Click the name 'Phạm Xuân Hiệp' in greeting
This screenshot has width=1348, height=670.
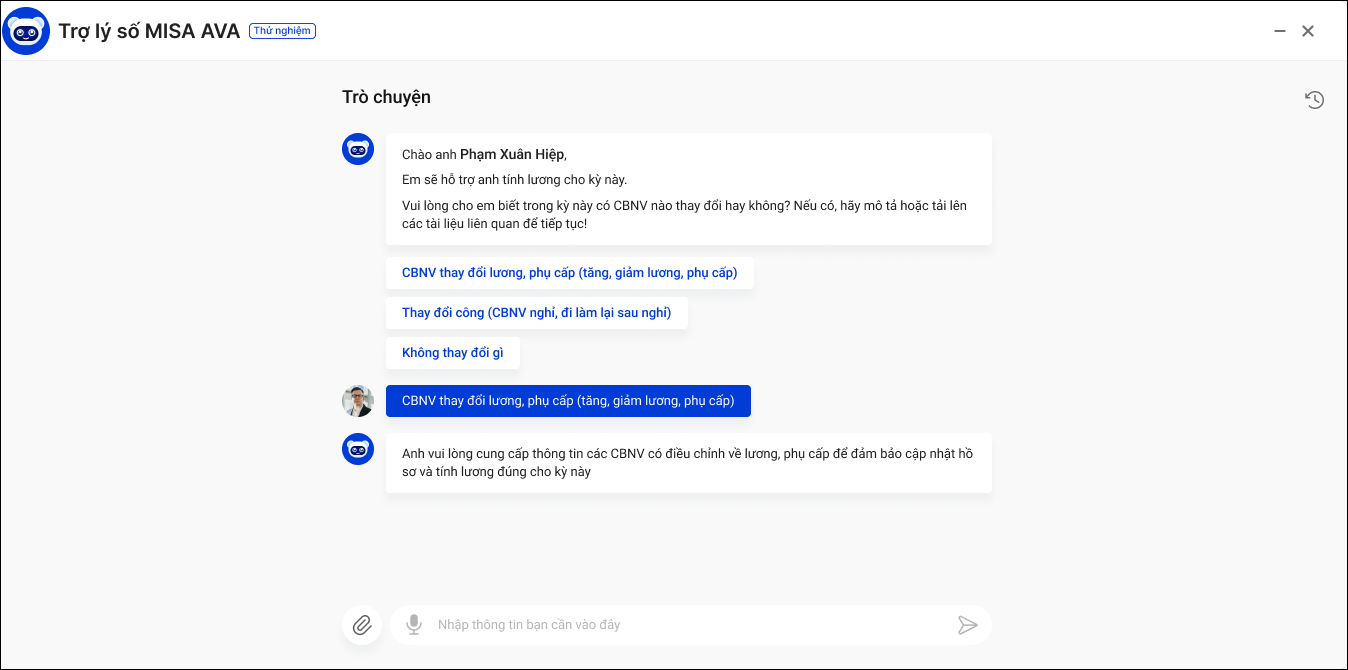tap(512, 154)
